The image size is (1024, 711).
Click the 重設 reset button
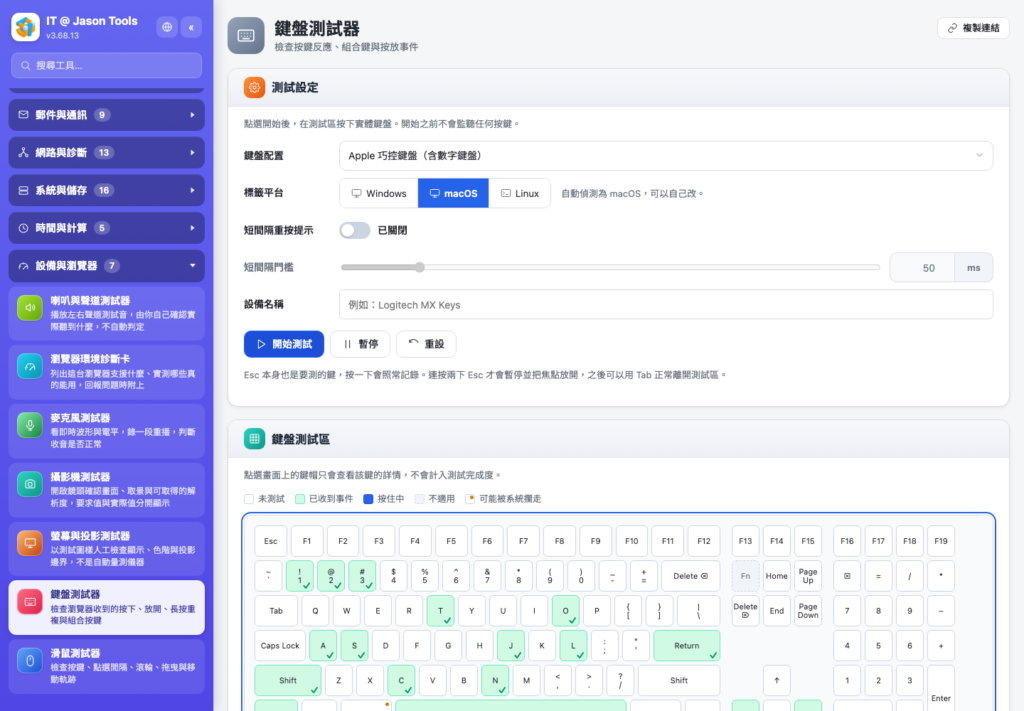click(x=426, y=344)
